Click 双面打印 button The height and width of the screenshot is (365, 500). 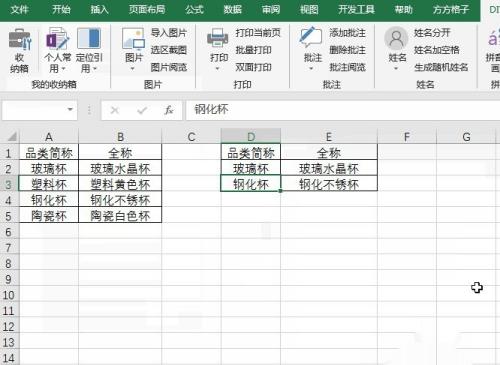coord(253,67)
